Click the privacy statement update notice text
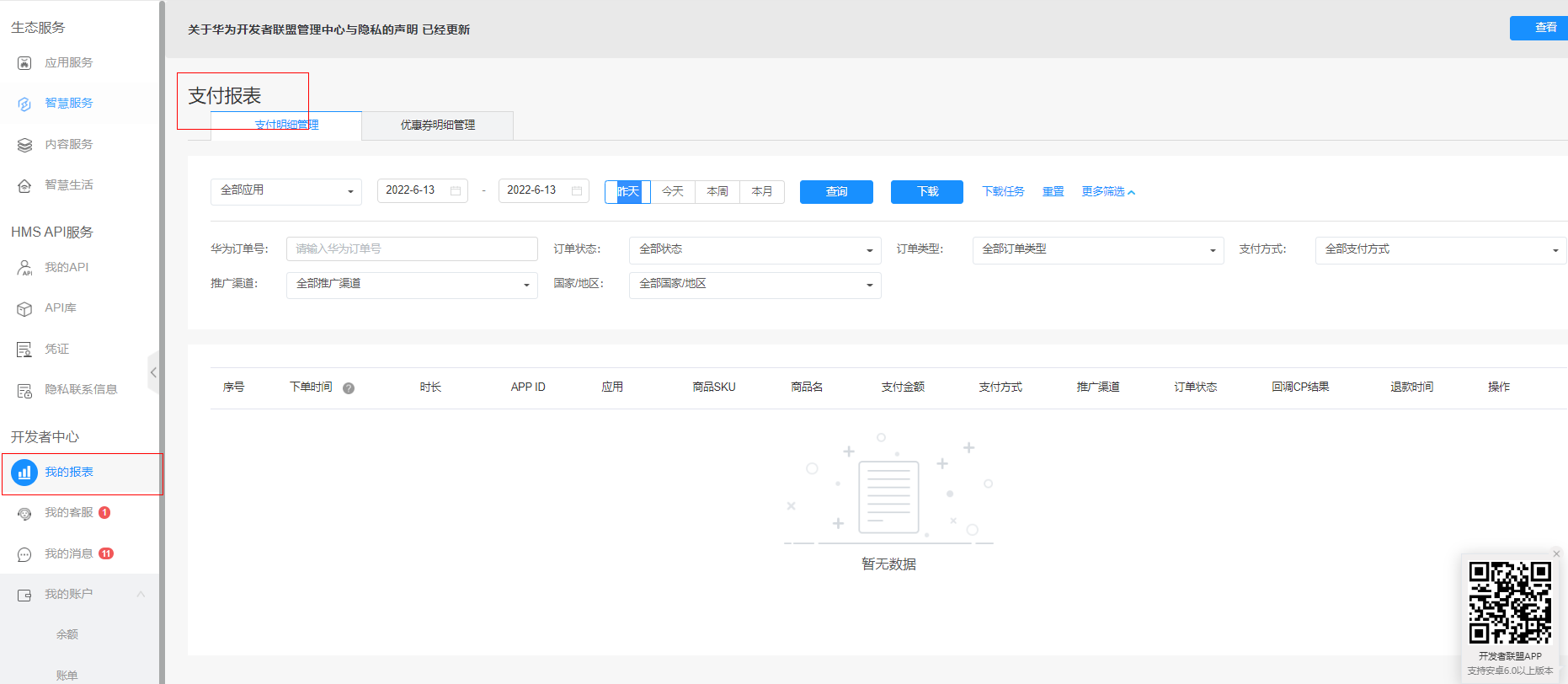 click(328, 30)
